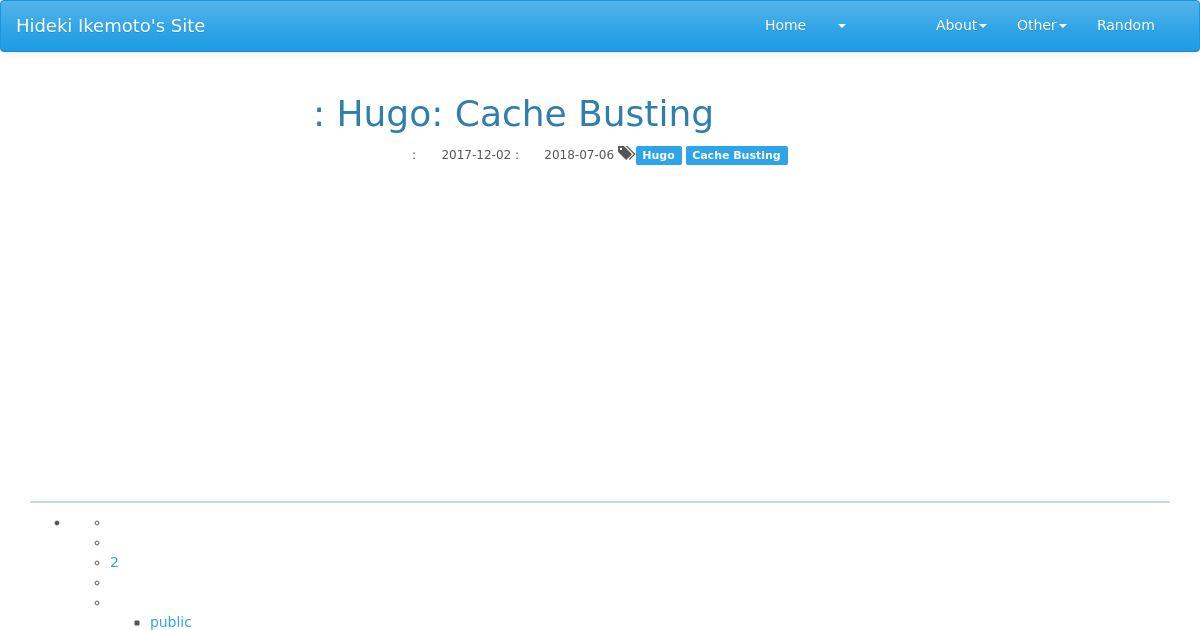Viewport: 1200px width, 630px height.
Task: Click the Hugo: Cache Busting title
Action: coord(513,113)
